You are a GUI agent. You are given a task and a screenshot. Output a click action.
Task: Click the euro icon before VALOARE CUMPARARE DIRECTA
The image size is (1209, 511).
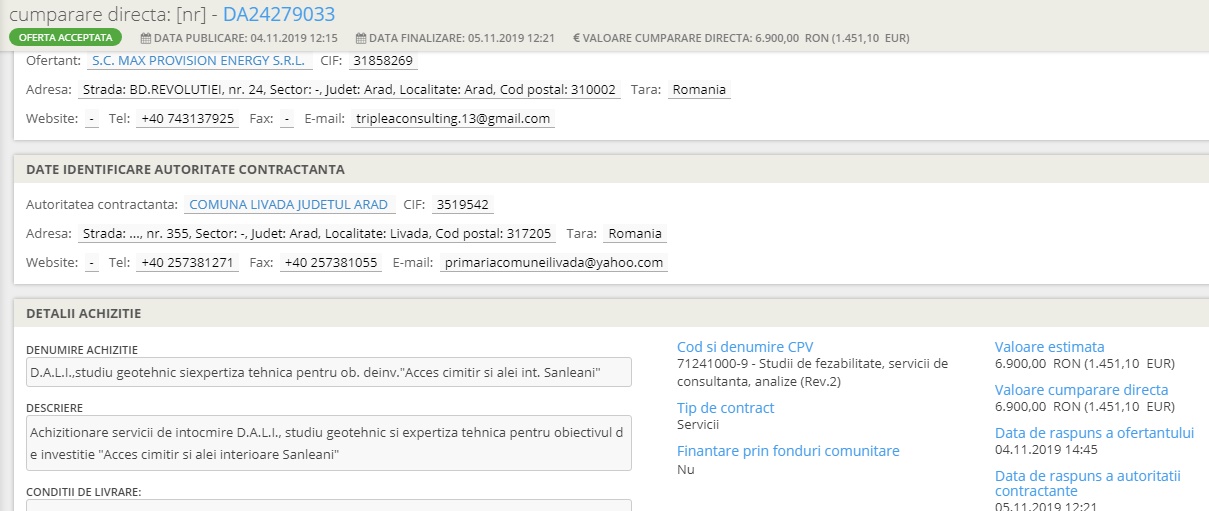click(577, 38)
